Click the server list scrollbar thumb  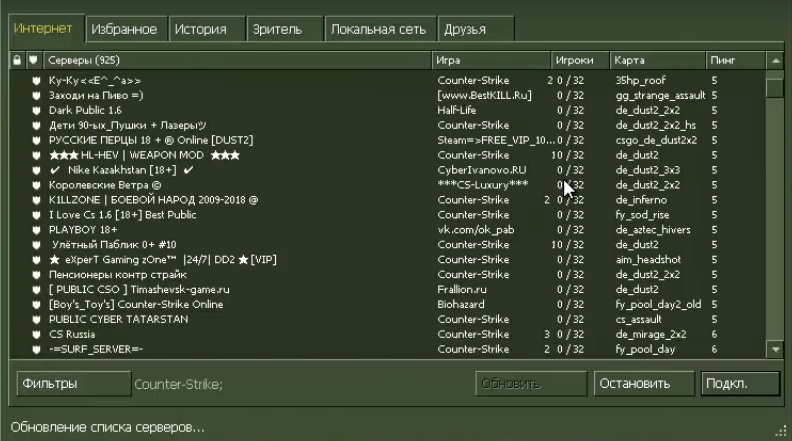[x=775, y=88]
